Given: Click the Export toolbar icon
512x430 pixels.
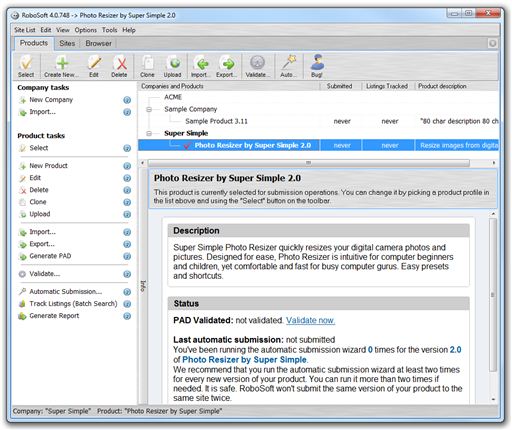Looking at the screenshot, I should pos(226,66).
